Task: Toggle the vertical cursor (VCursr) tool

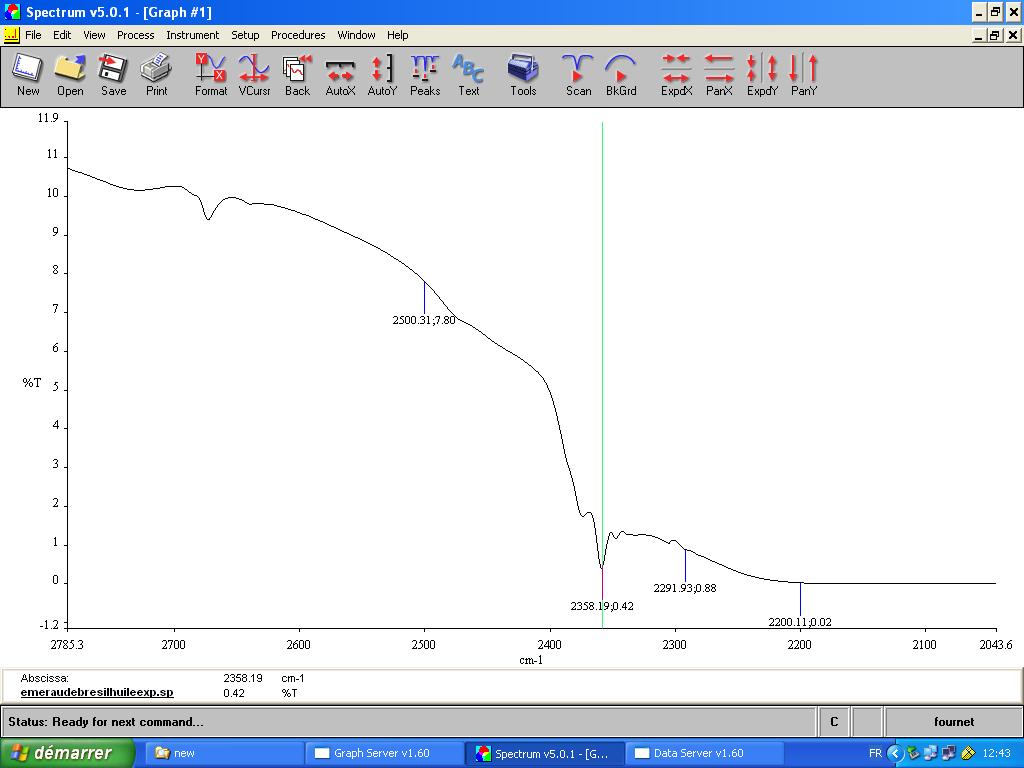Action: click(x=254, y=75)
